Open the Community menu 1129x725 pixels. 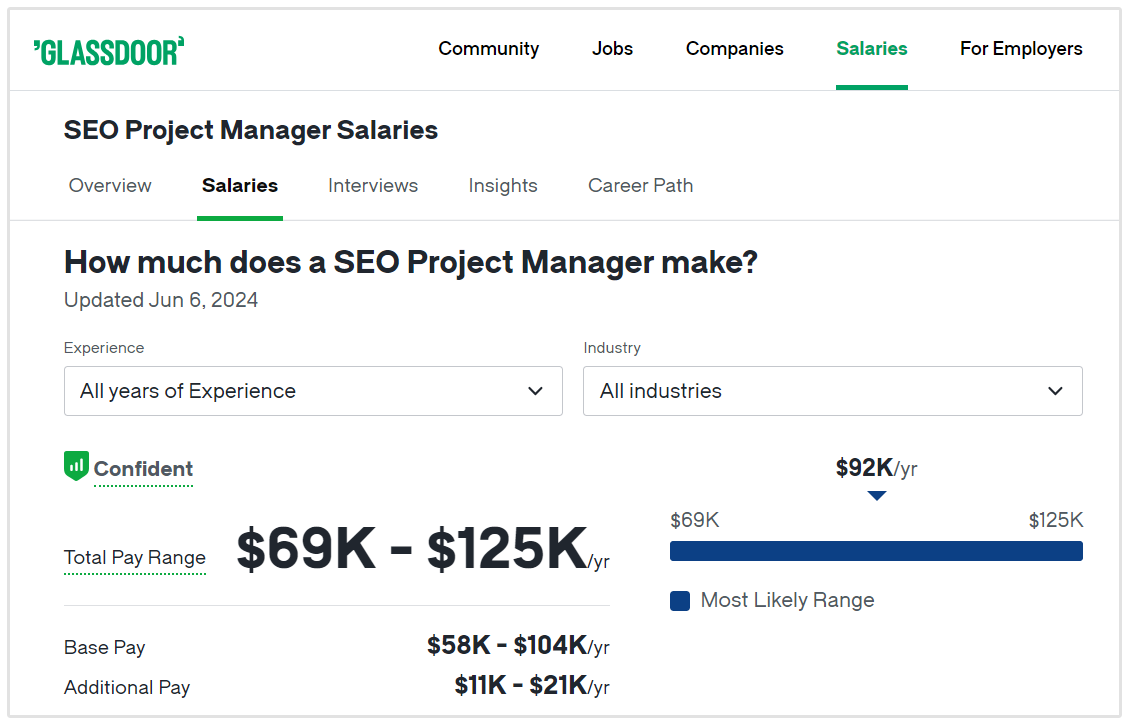pos(488,49)
